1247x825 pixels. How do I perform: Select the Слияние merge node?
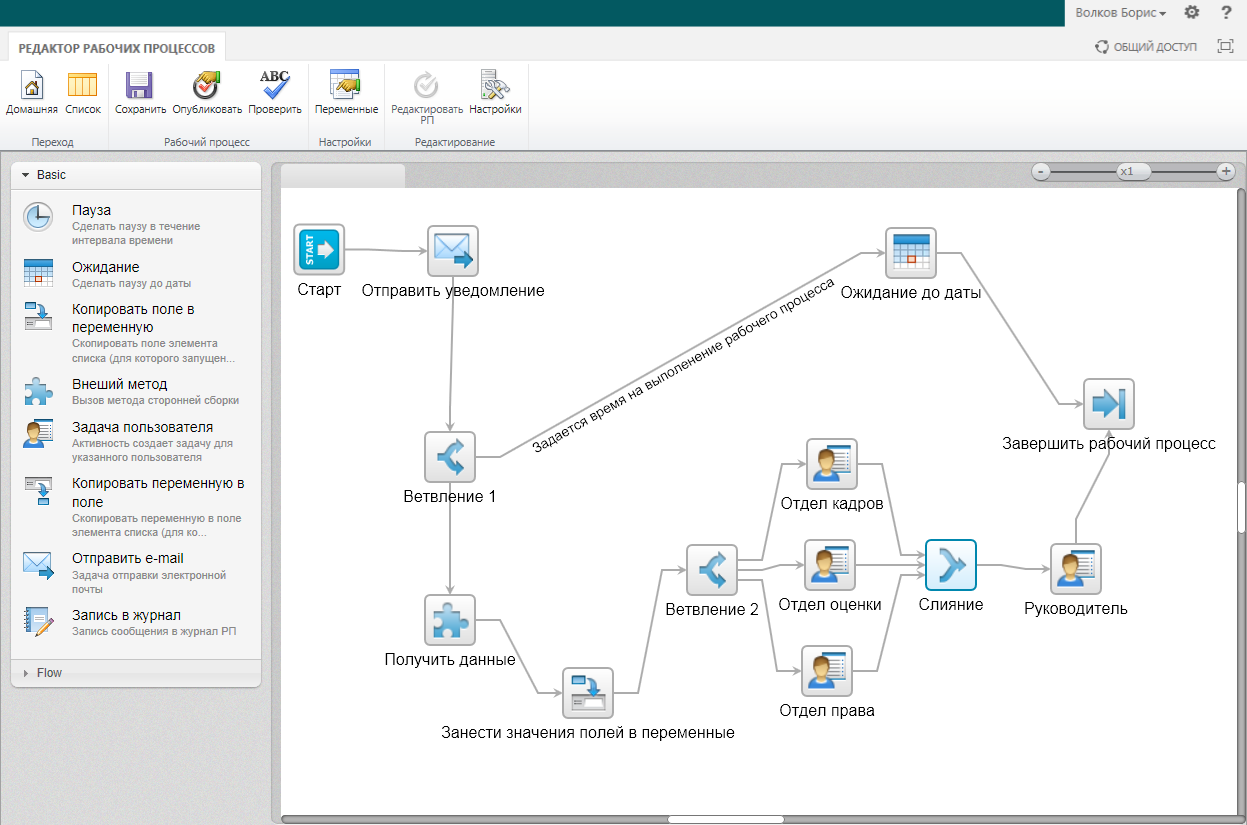click(x=950, y=566)
